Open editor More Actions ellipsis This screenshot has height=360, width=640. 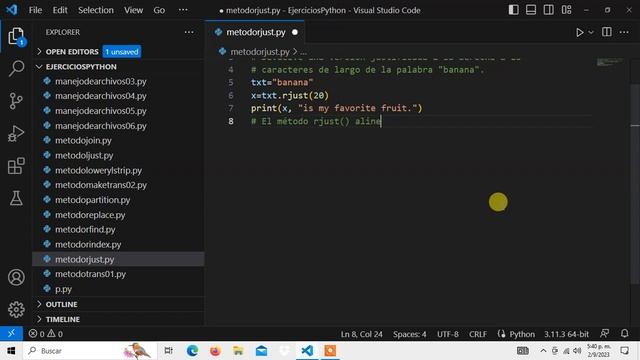(x=624, y=32)
